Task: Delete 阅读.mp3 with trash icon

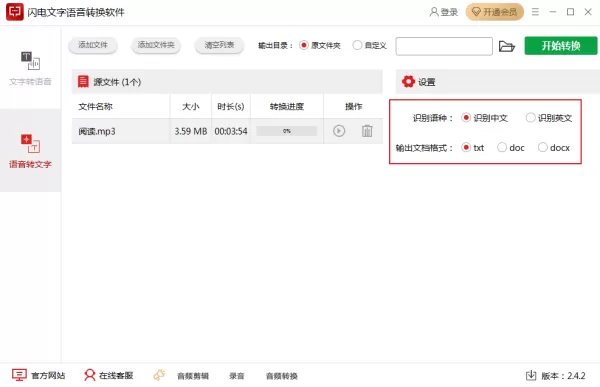Action: (x=367, y=131)
